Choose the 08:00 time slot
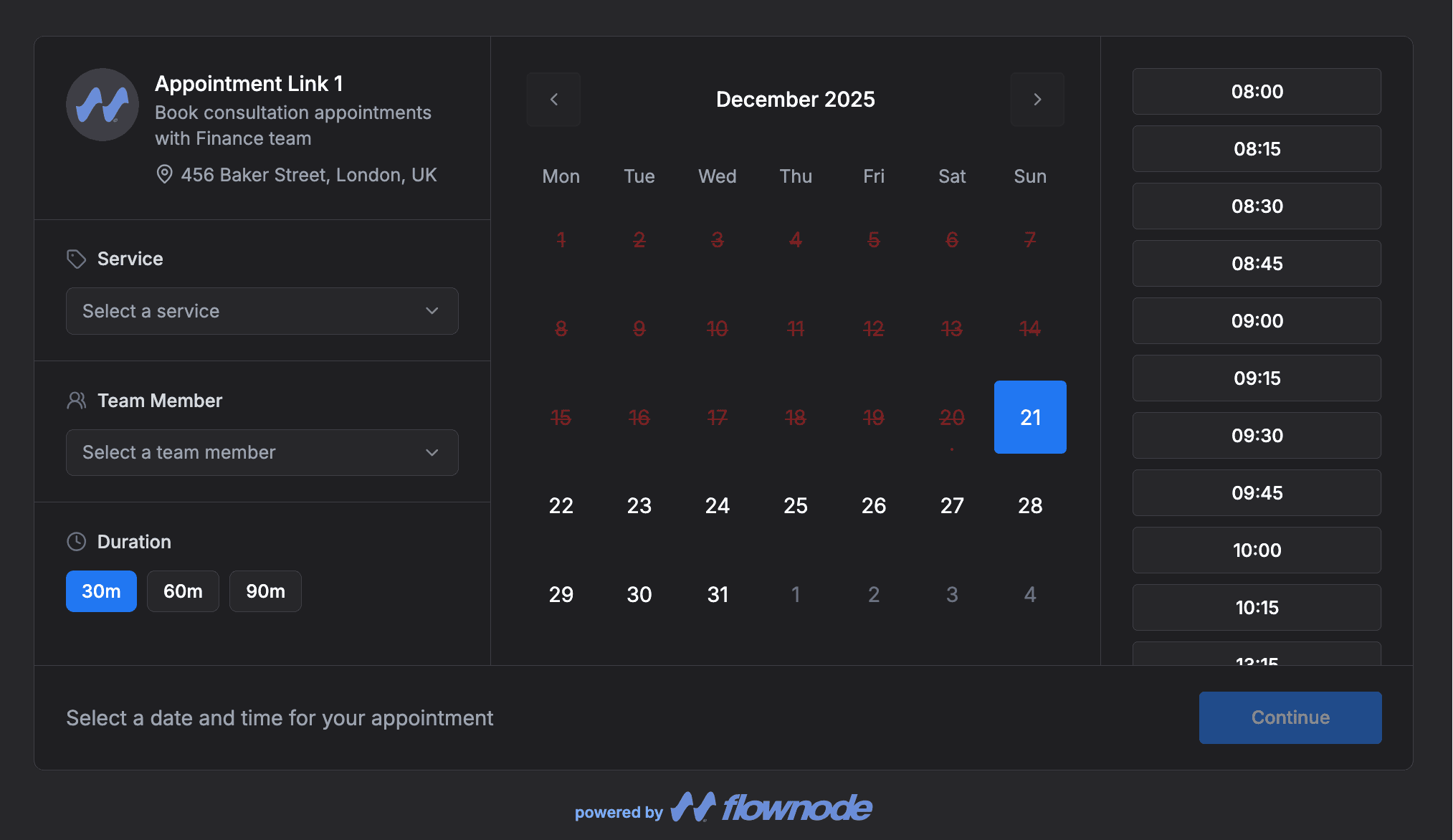The image size is (1453, 840). coord(1257,92)
